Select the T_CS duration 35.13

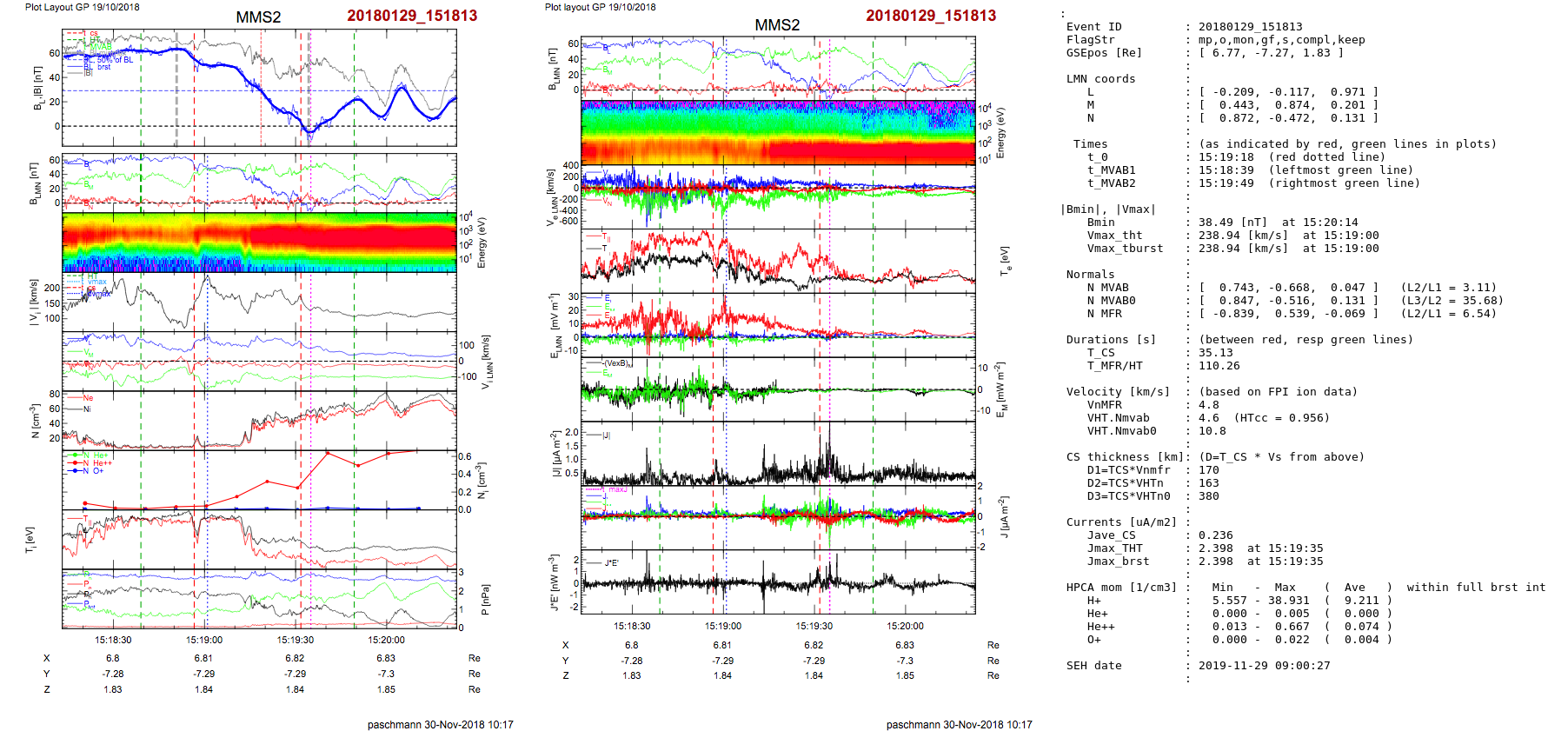pos(1216,353)
